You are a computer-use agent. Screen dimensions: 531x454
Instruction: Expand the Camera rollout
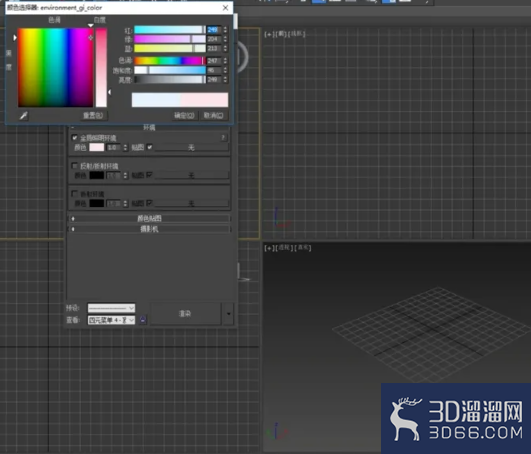(x=149, y=229)
